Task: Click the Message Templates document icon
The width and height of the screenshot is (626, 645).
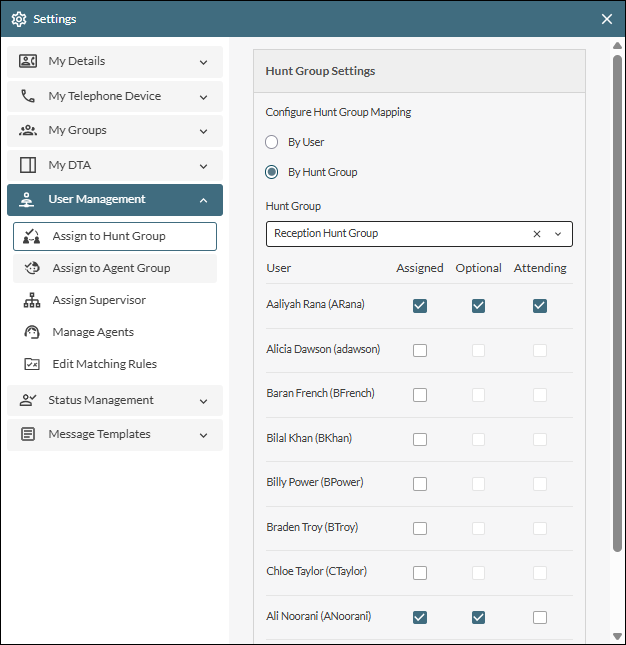Action: point(28,435)
